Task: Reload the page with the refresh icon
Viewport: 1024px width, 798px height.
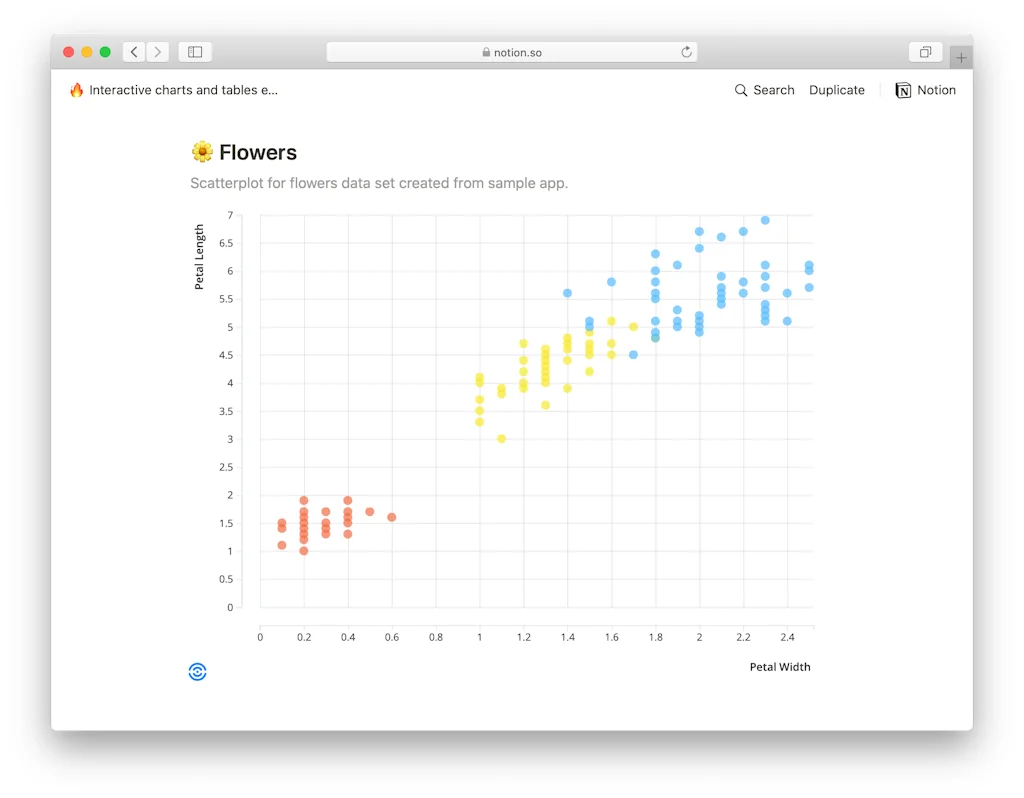Action: tap(687, 52)
